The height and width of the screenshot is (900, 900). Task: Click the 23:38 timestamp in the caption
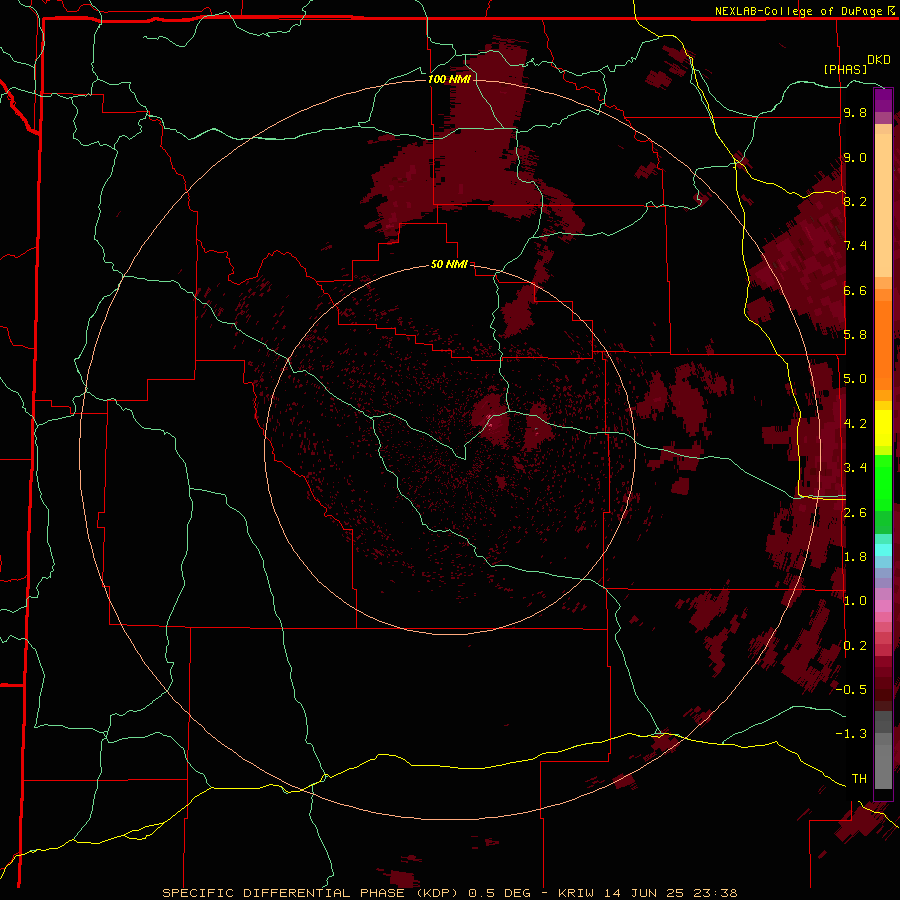[715, 893]
